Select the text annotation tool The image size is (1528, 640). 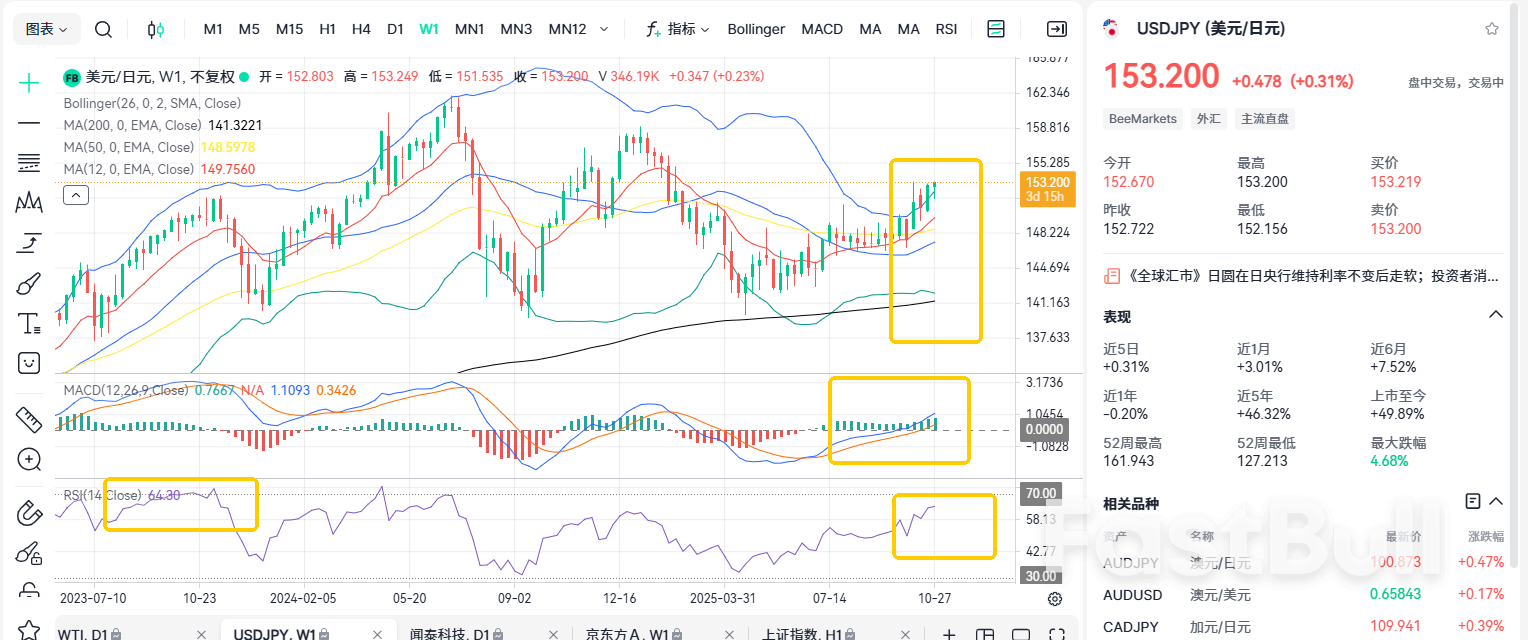[30, 323]
